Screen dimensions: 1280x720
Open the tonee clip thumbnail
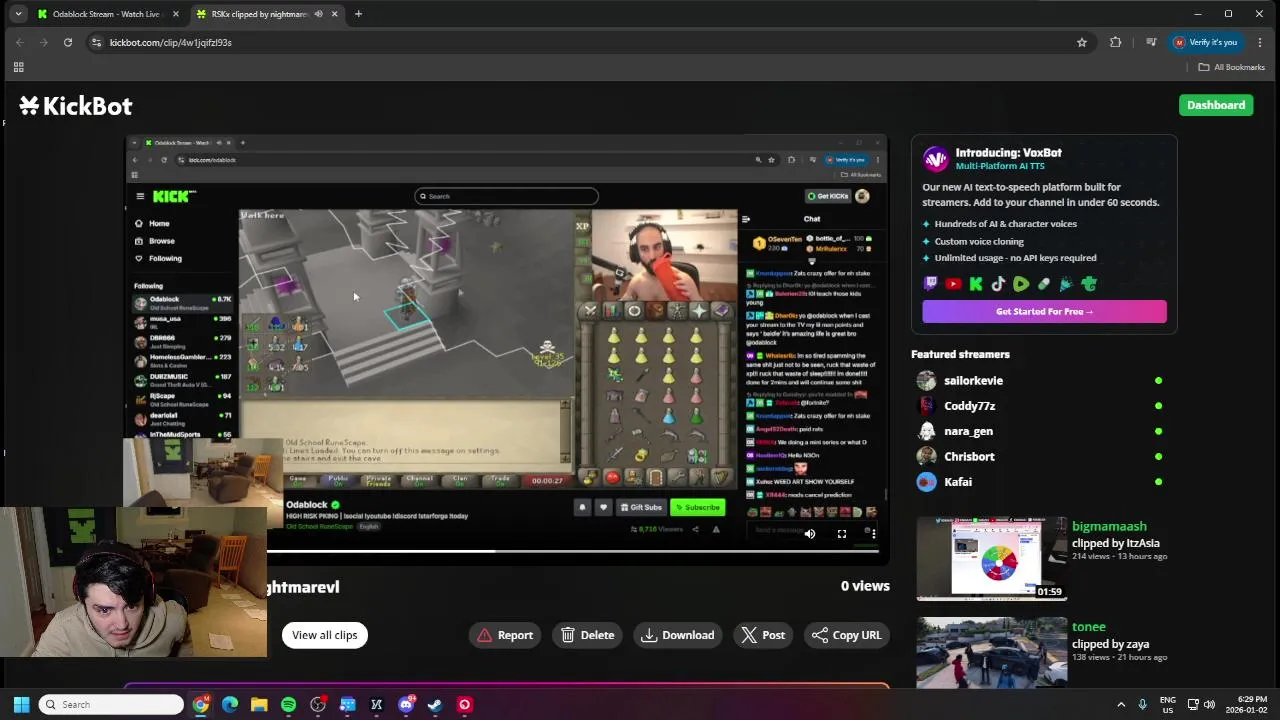click(991, 652)
